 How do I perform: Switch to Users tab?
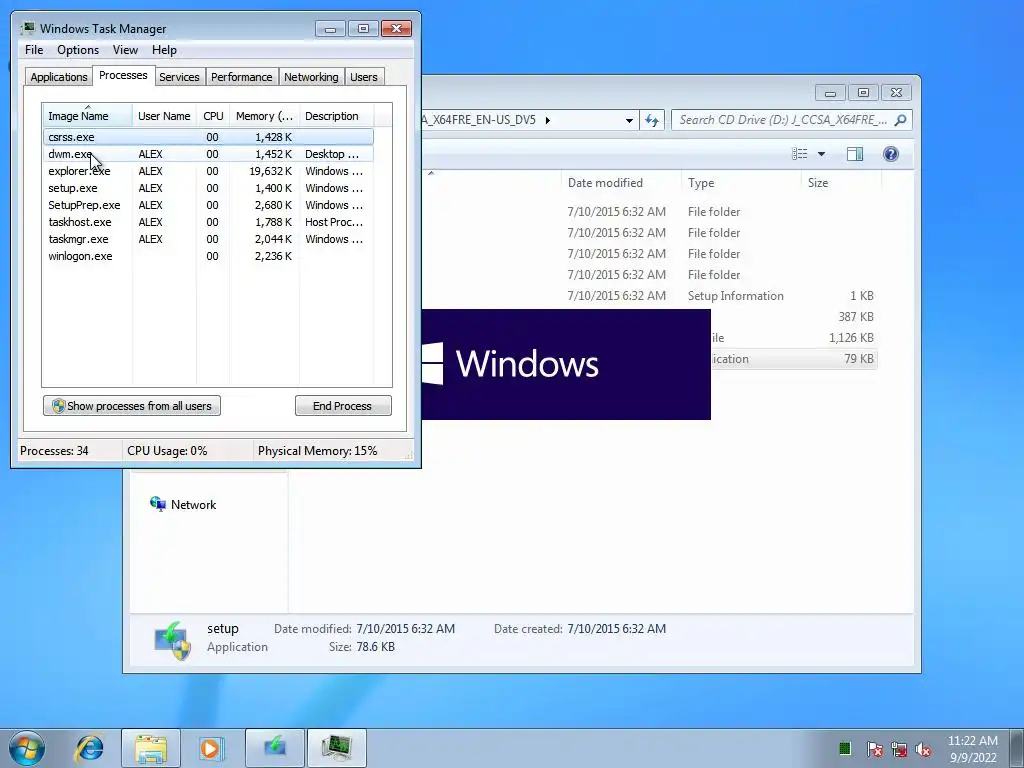pos(363,77)
